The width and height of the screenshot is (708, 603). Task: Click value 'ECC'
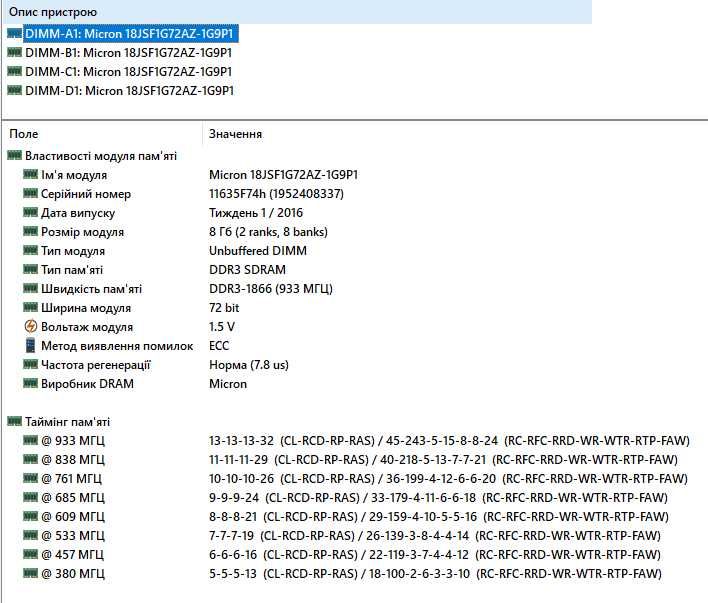click(219, 346)
